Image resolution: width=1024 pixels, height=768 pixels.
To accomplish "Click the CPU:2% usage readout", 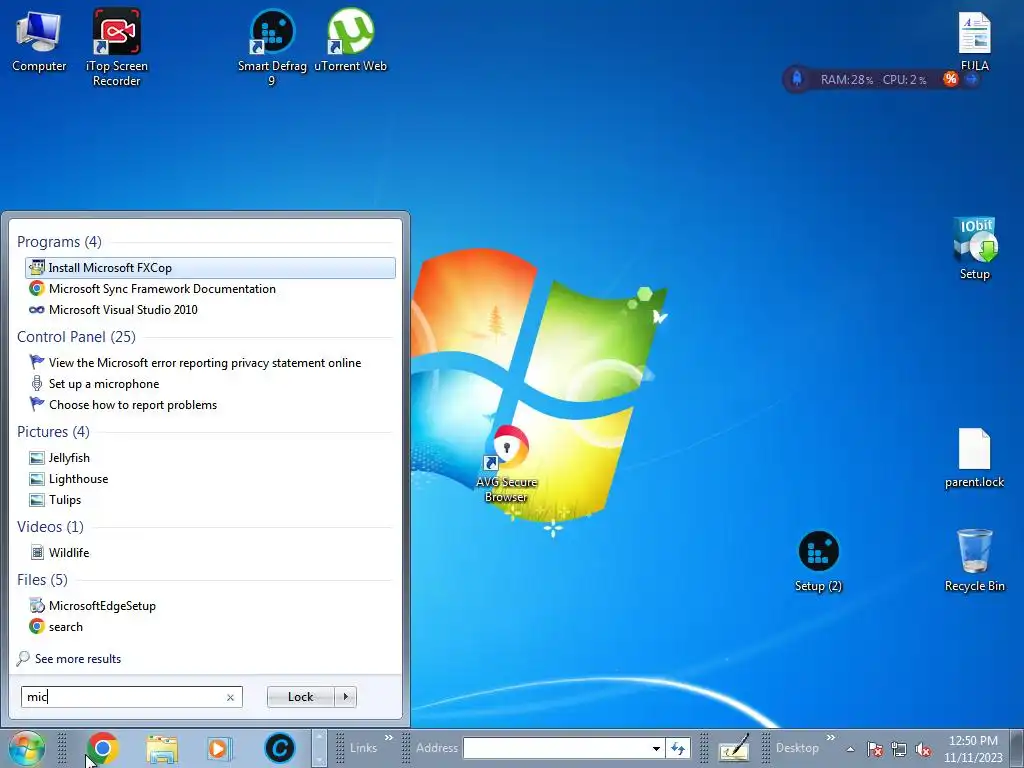I will (x=904, y=80).
